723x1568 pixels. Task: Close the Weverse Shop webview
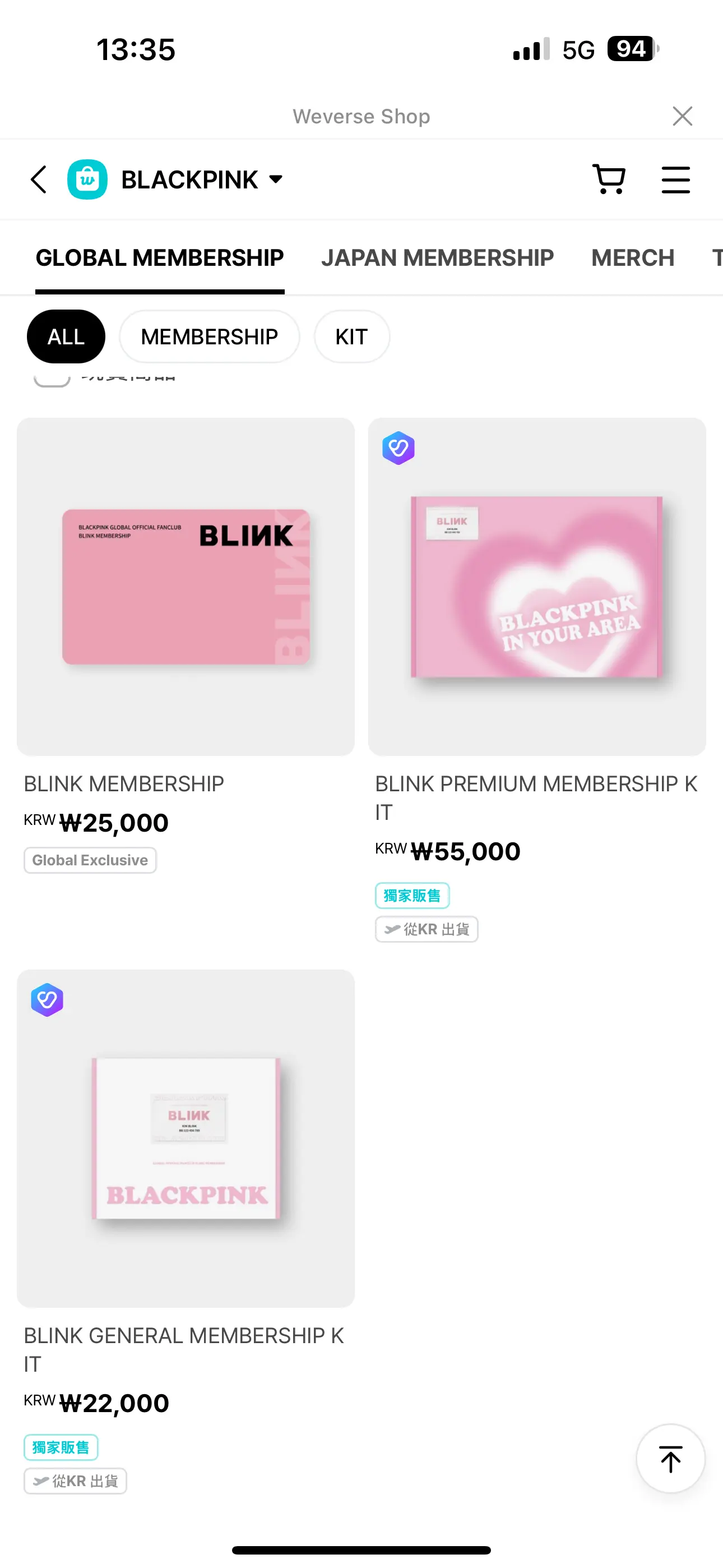682,116
